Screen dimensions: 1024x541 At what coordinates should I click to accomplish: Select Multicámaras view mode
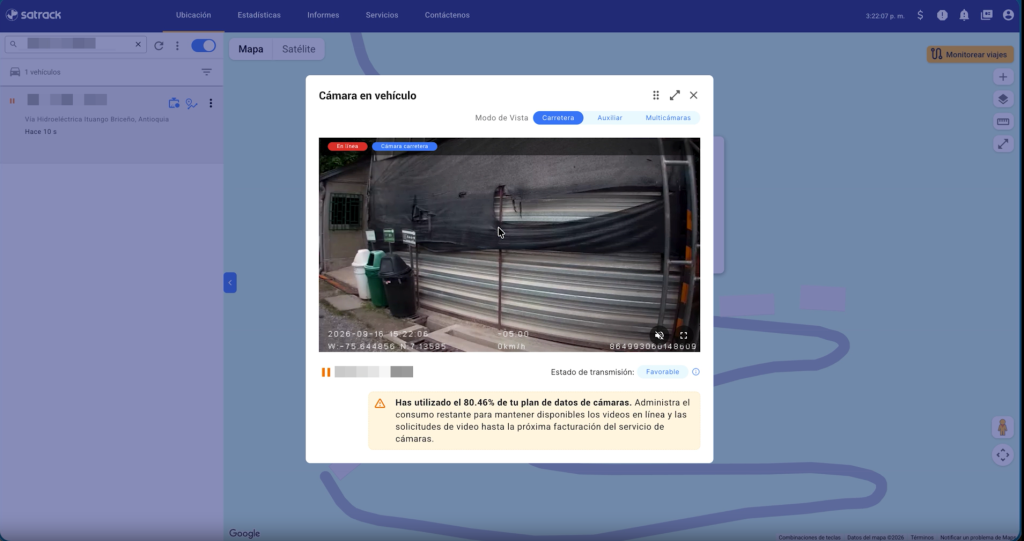pos(667,118)
